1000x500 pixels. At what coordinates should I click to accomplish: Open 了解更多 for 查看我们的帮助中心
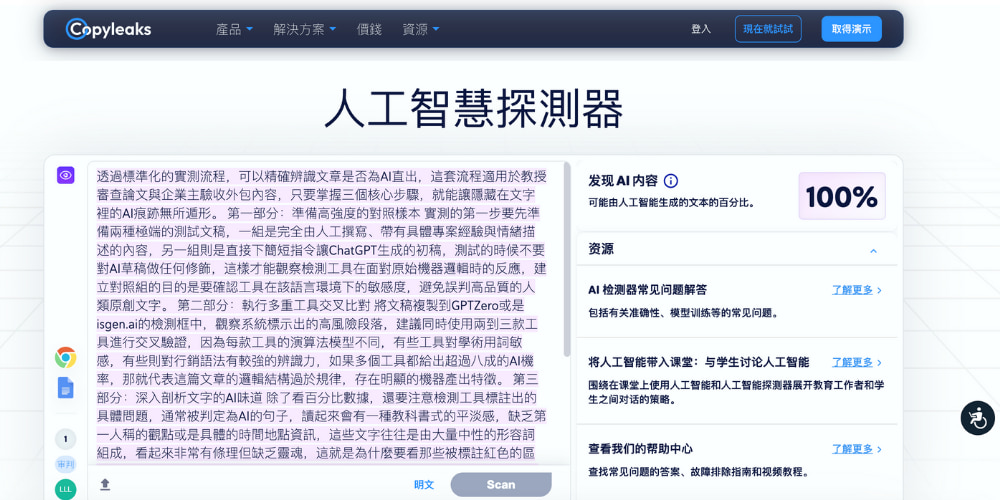(857, 449)
